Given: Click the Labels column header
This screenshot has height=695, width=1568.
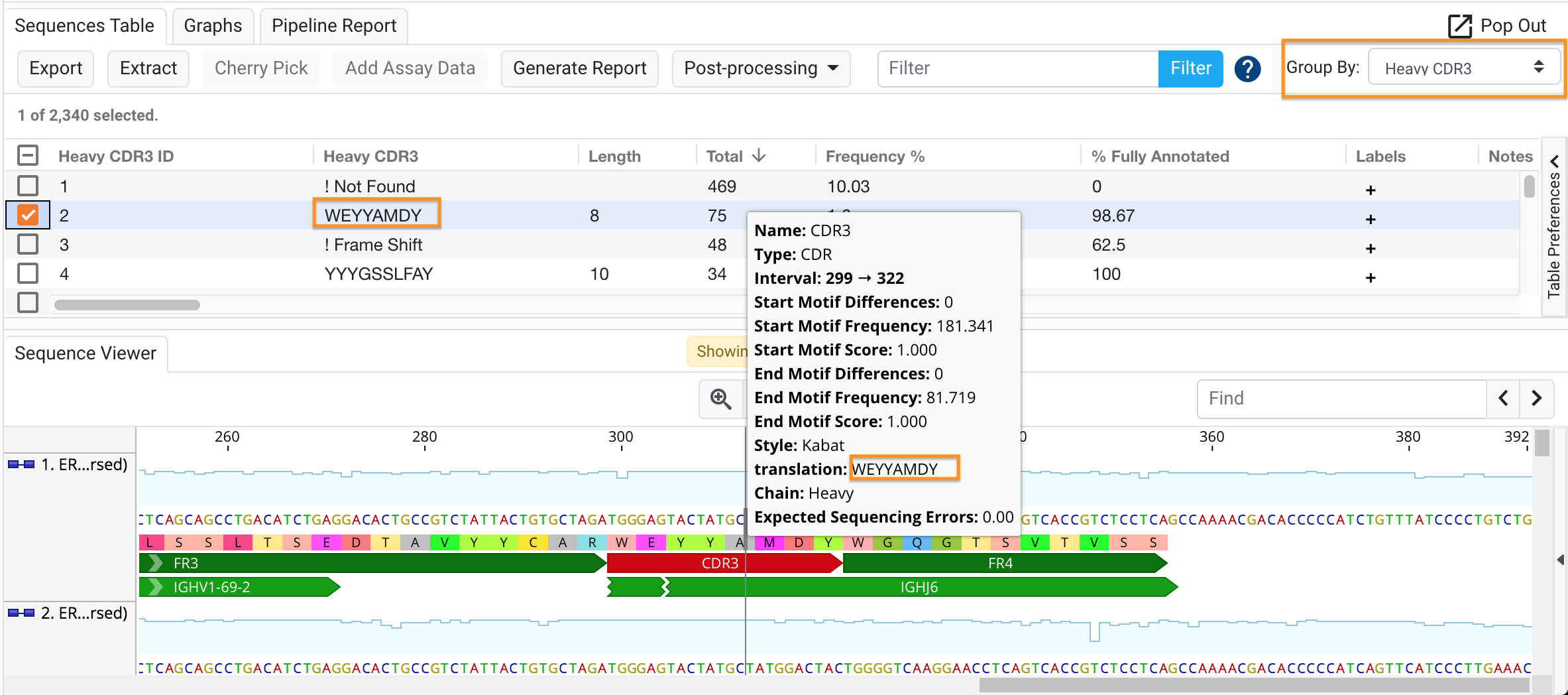Looking at the screenshot, I should pyautogui.click(x=1380, y=156).
